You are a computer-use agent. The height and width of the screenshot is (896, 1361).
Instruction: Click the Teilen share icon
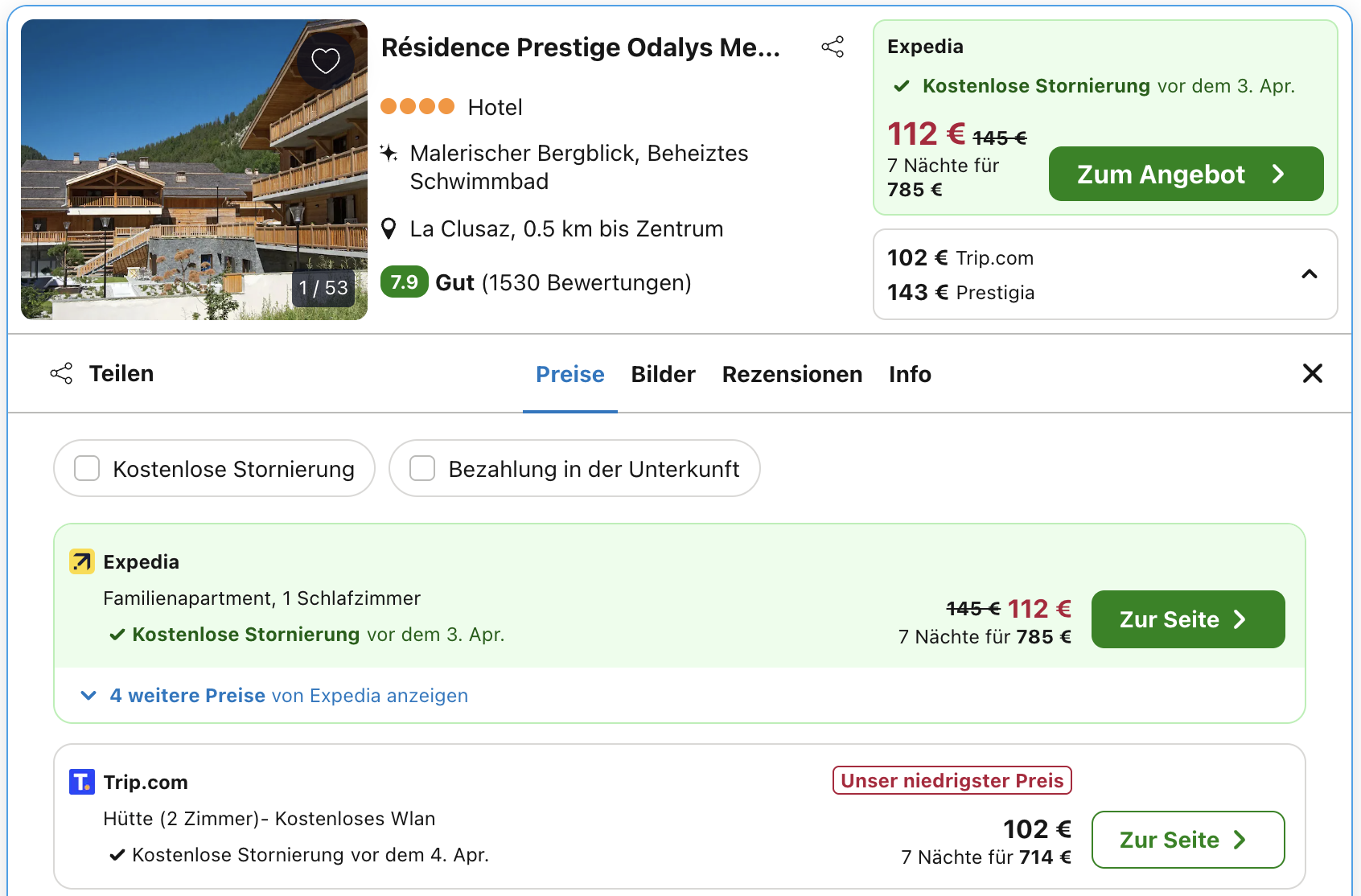(62, 373)
